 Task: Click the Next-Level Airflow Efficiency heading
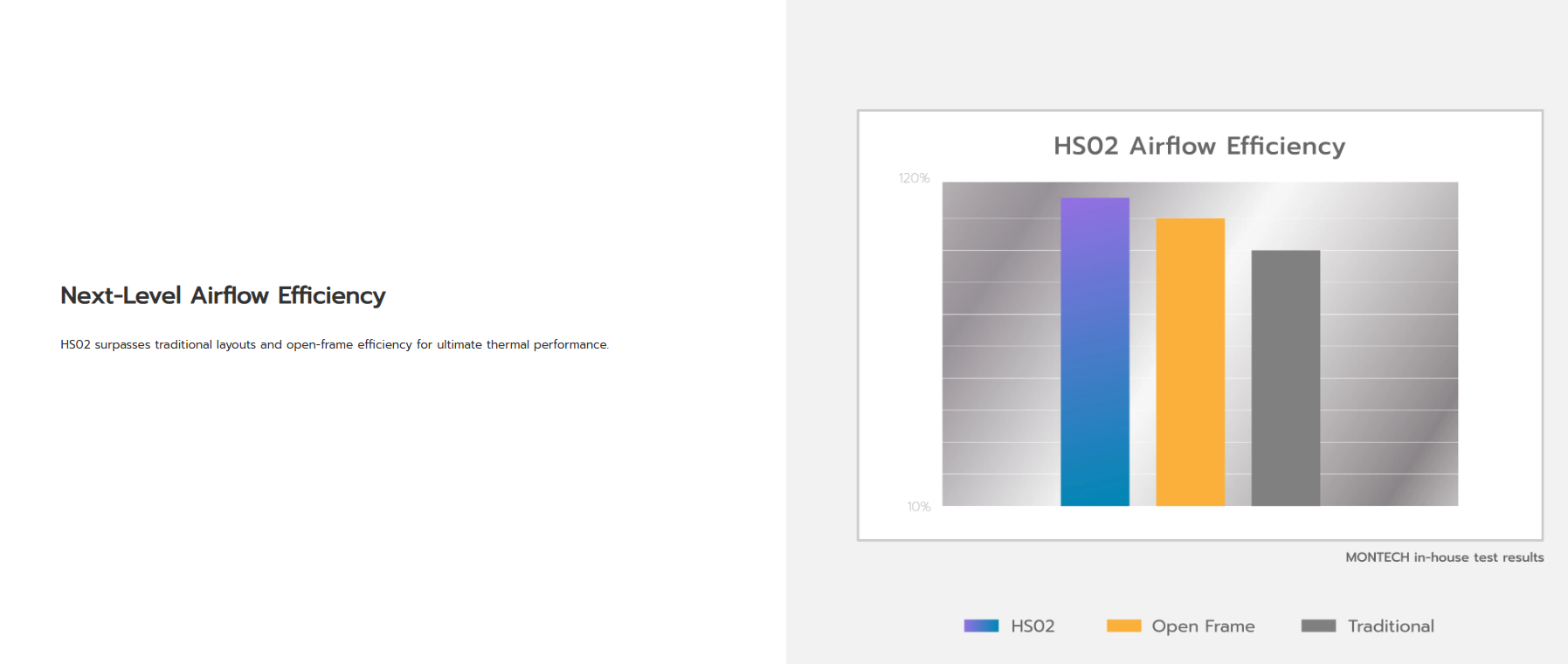coord(223,296)
